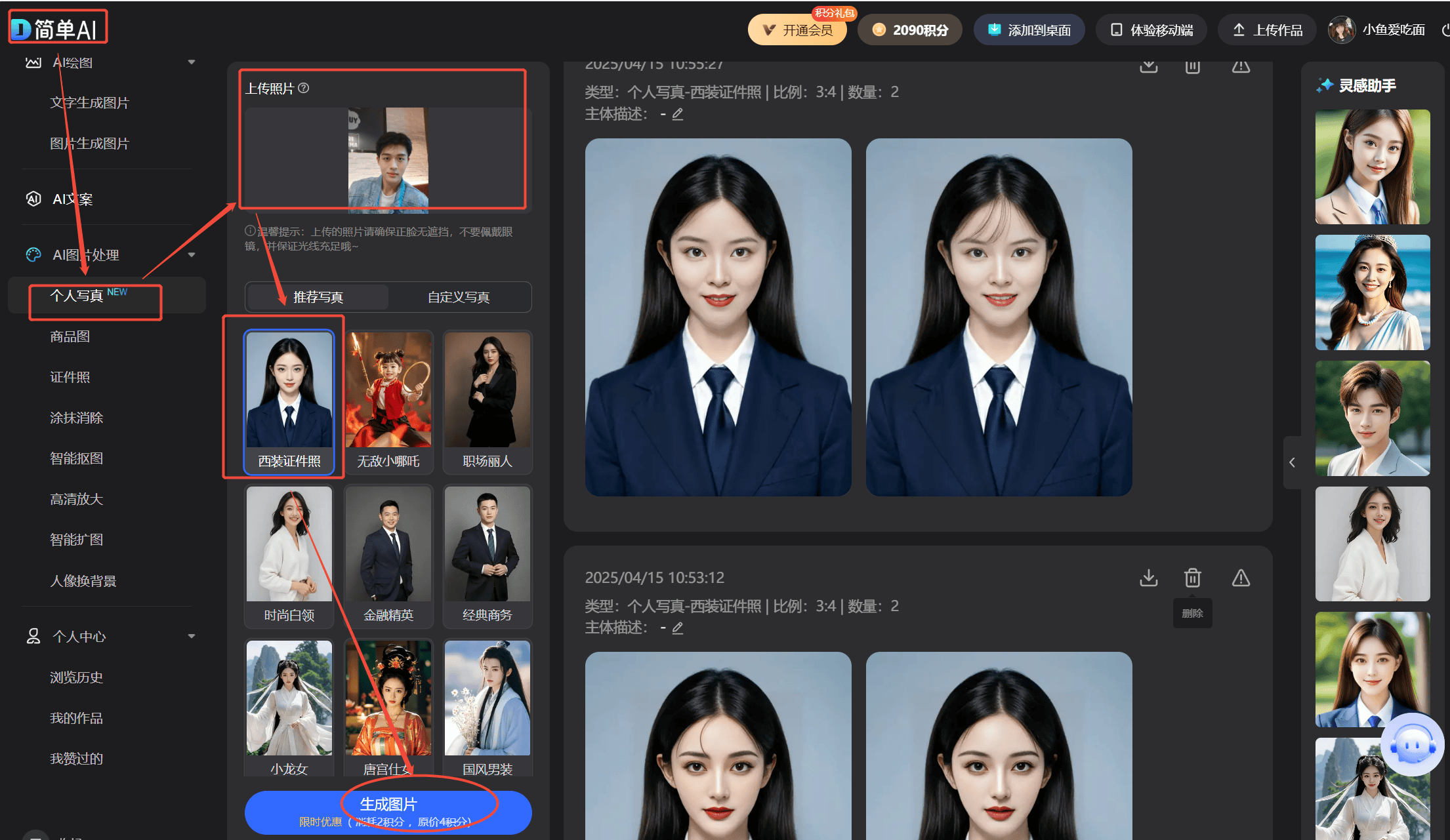Open 商品图 in sidebar

70,337
